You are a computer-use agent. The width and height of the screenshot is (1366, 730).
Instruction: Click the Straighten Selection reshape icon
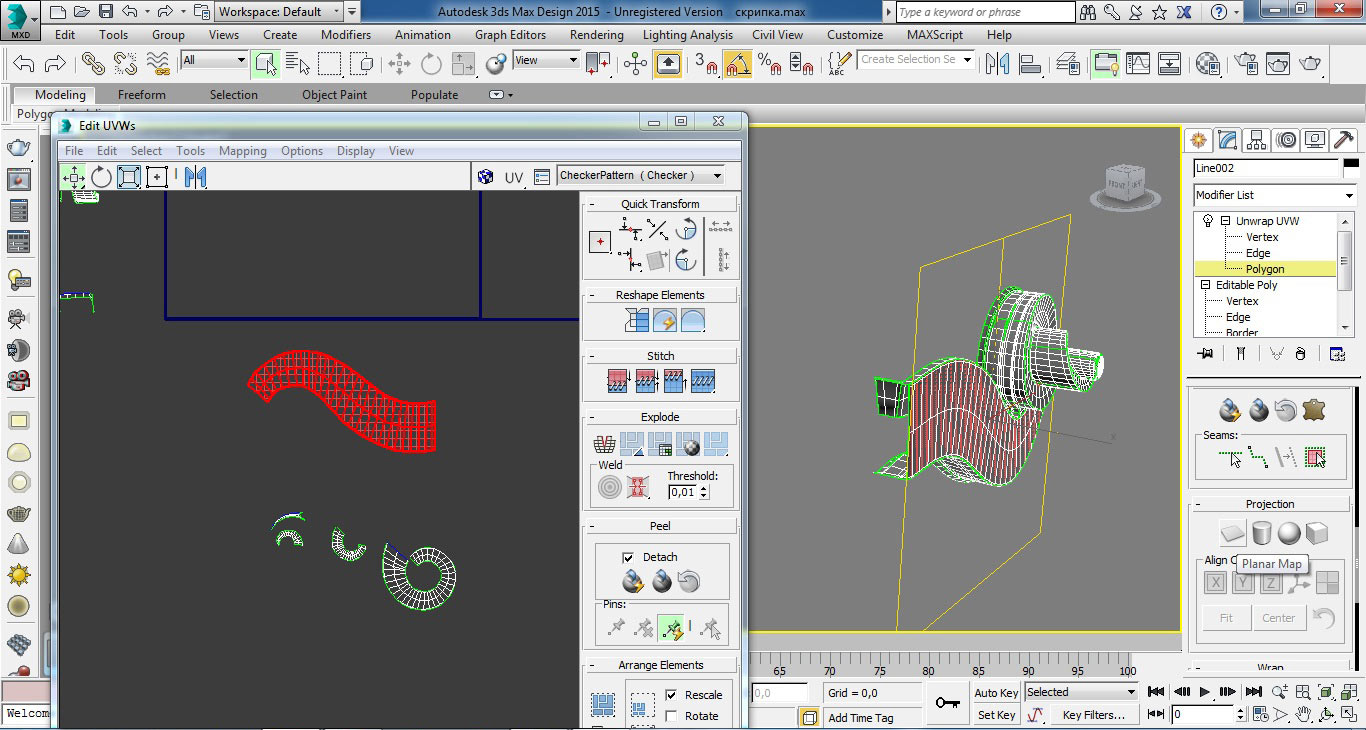point(637,321)
